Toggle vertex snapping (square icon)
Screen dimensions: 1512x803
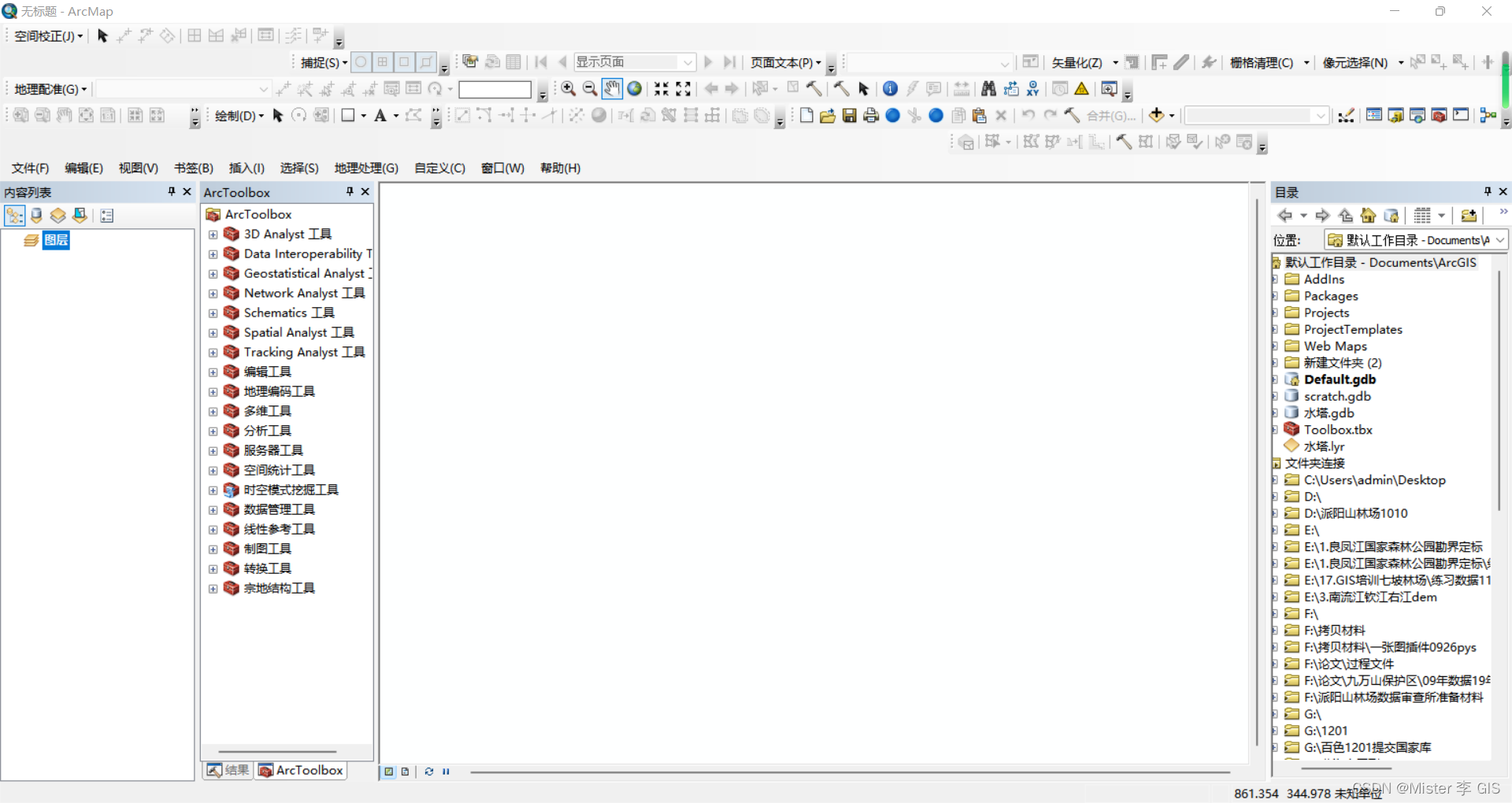pos(404,62)
